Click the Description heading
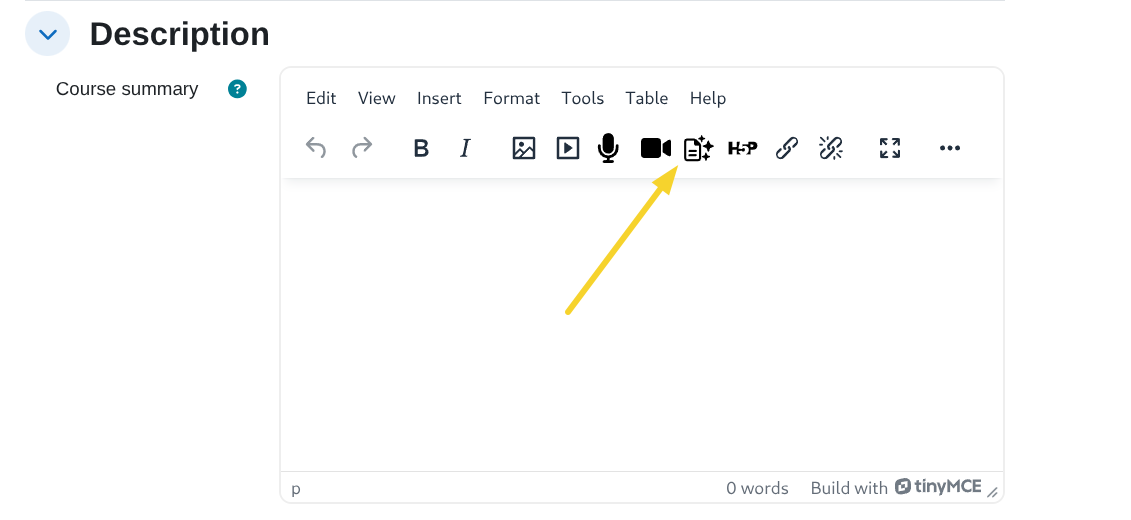This screenshot has height=520, width=1131. pos(180,34)
